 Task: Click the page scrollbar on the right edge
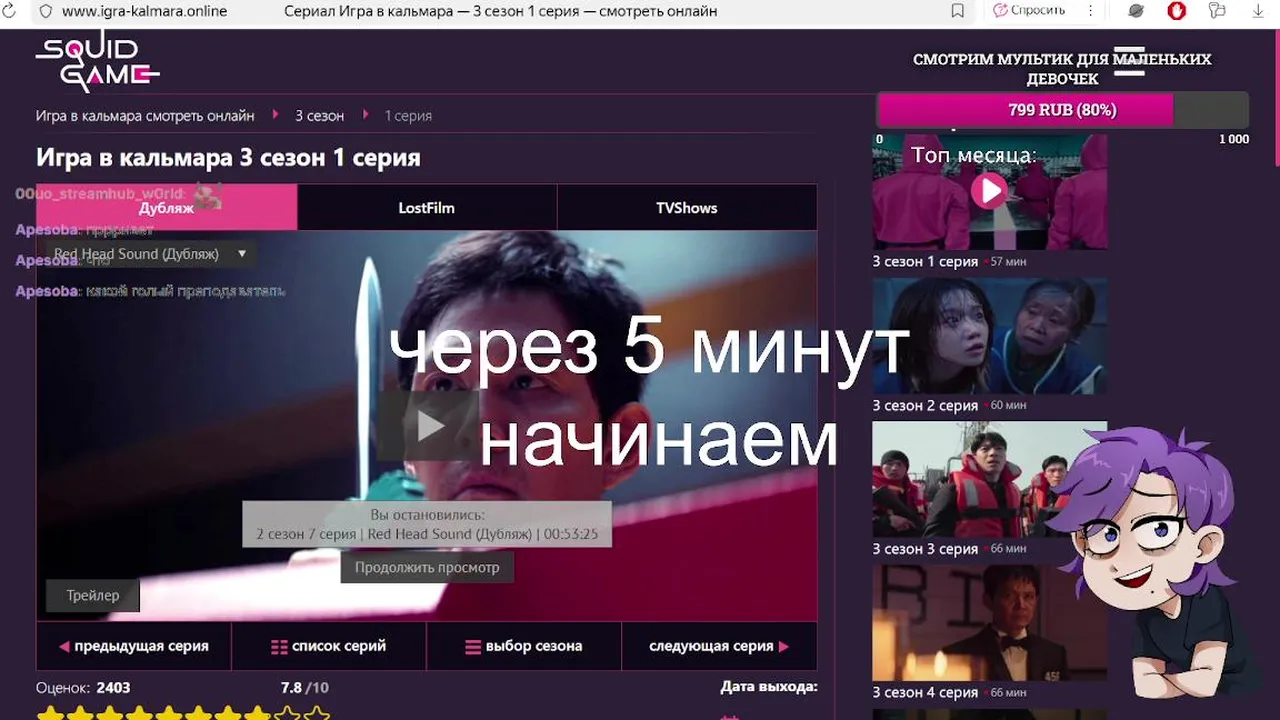tap(1276, 100)
